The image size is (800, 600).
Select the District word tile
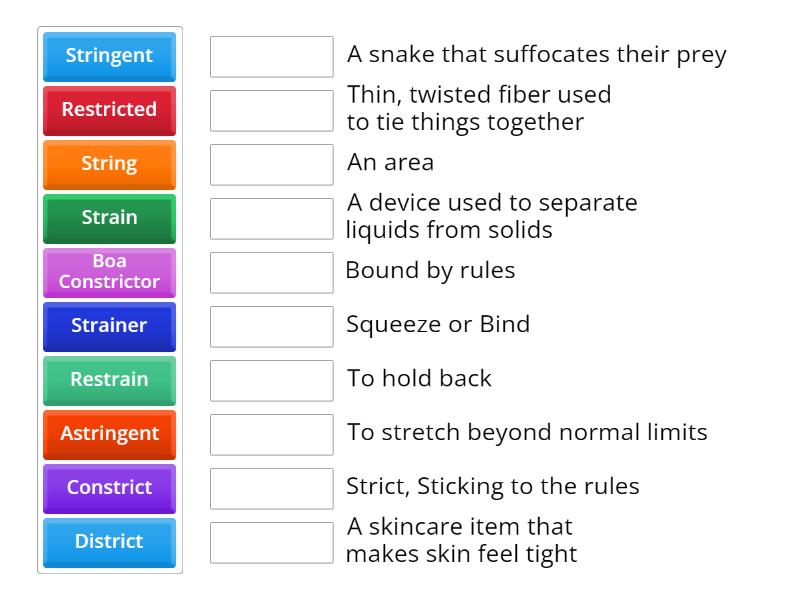(109, 543)
